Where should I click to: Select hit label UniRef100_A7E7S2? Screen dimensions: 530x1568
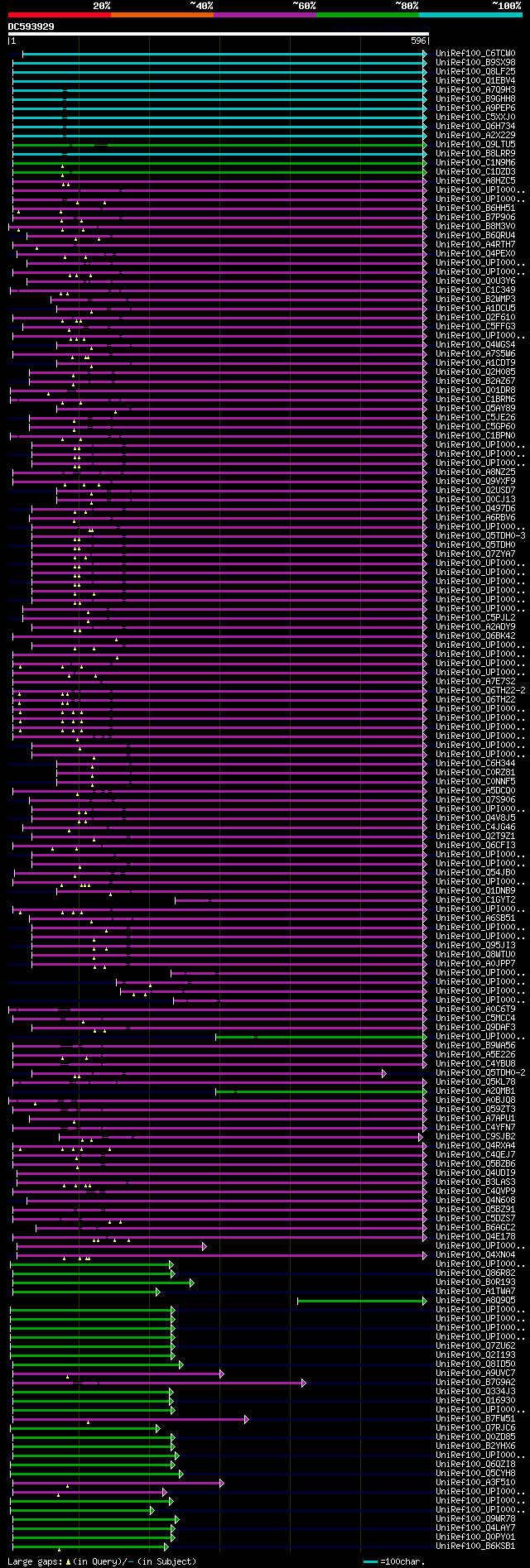click(475, 682)
